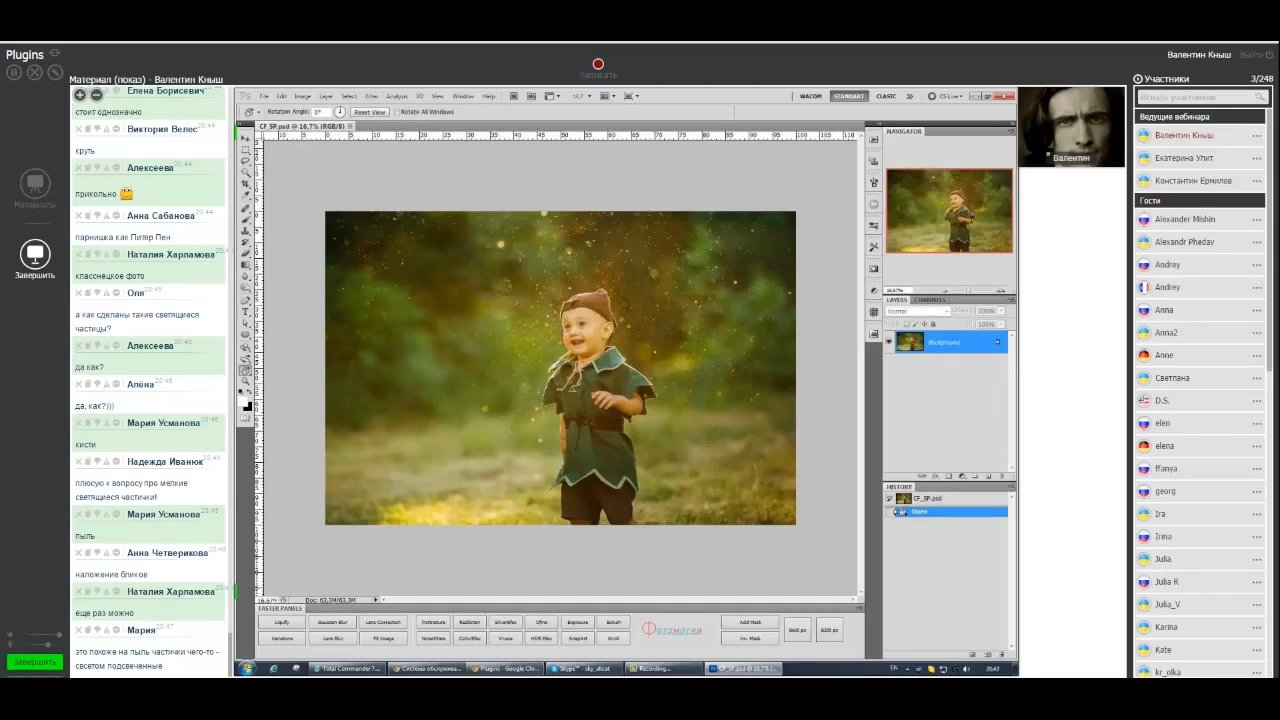The height and width of the screenshot is (720, 1280).
Task: Open the Recording taskbar item
Action: point(664,669)
